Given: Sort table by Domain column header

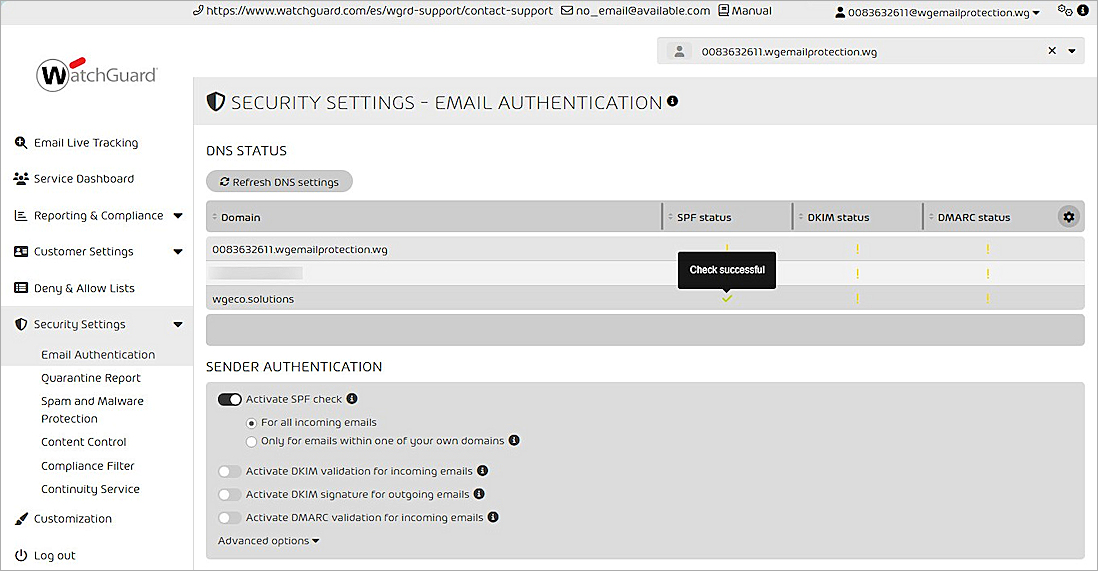Looking at the screenshot, I should coord(240,217).
